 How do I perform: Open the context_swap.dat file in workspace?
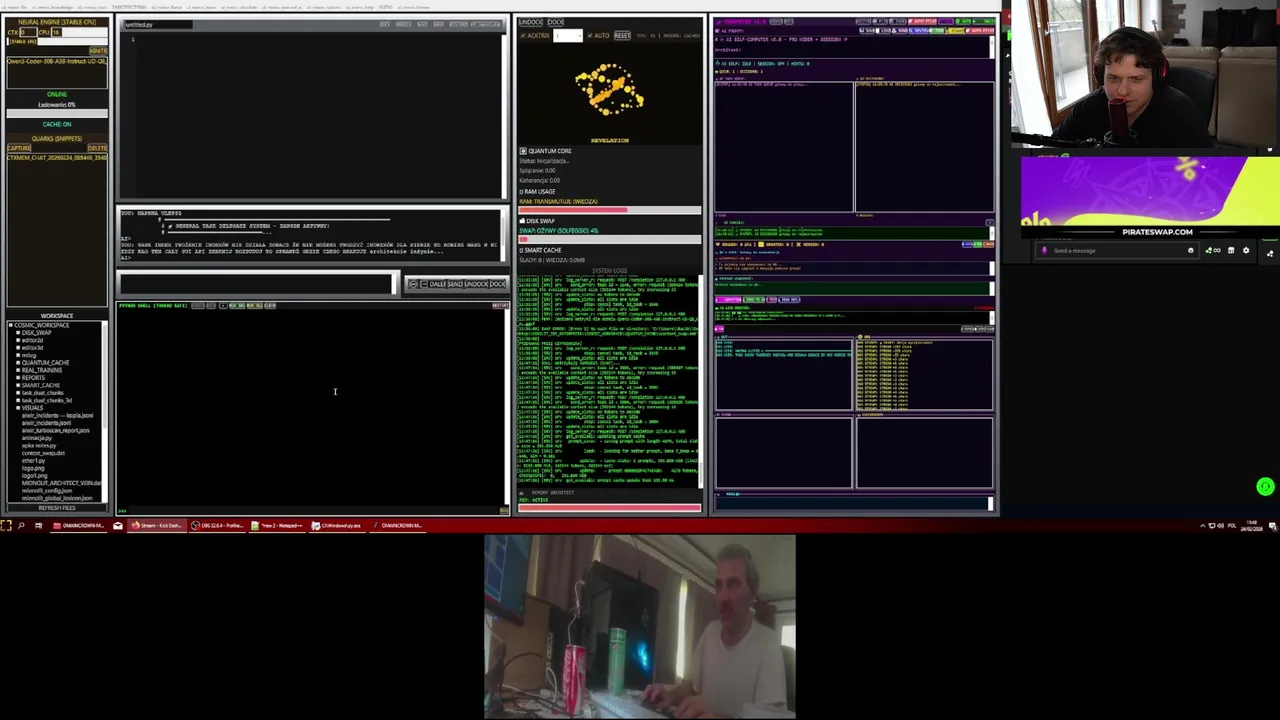coord(43,453)
